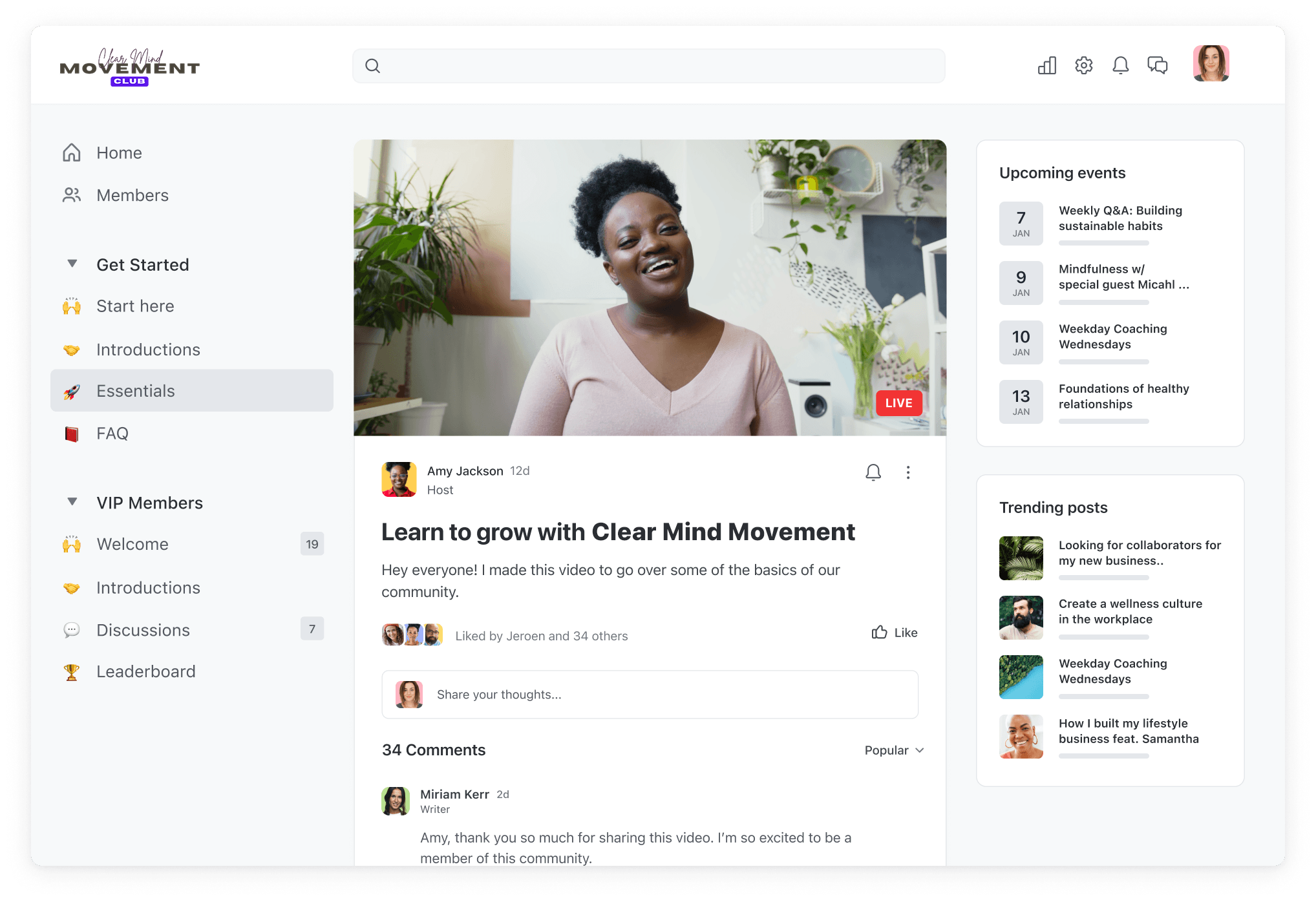Click the search input field
Viewport: 1316px width, 902px height.
(x=649, y=66)
